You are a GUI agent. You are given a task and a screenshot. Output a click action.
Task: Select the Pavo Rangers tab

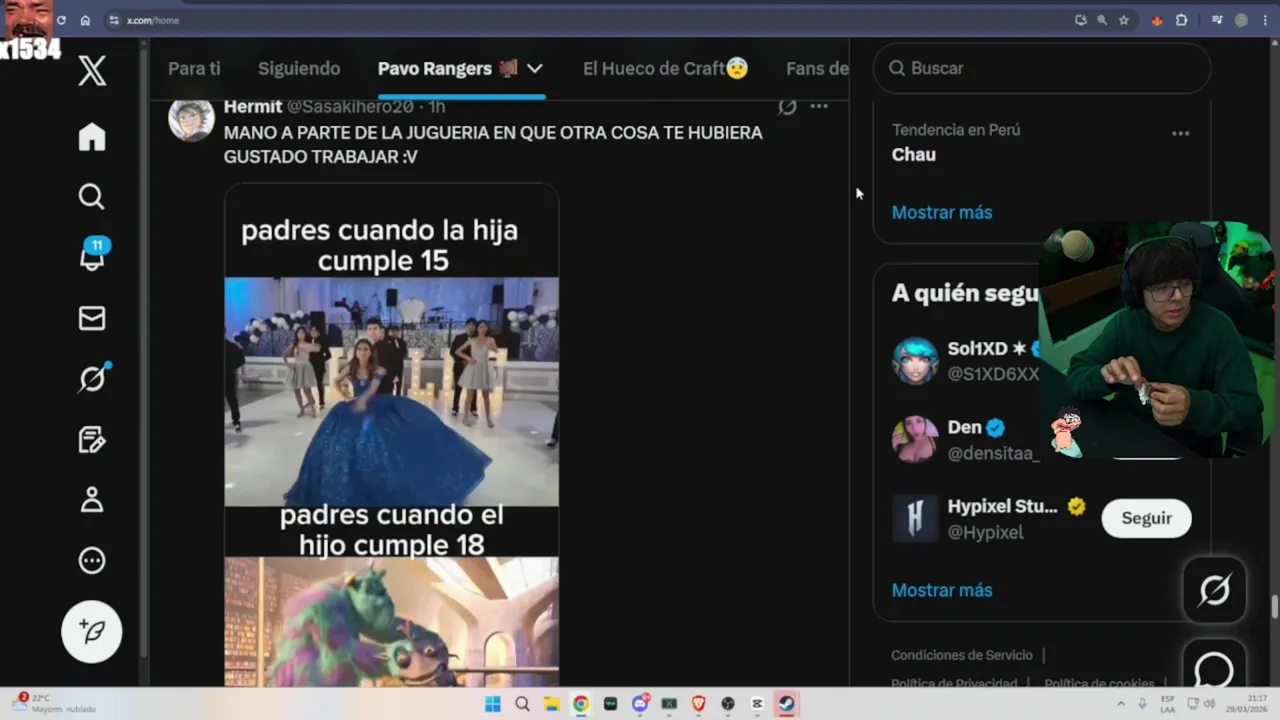(448, 68)
